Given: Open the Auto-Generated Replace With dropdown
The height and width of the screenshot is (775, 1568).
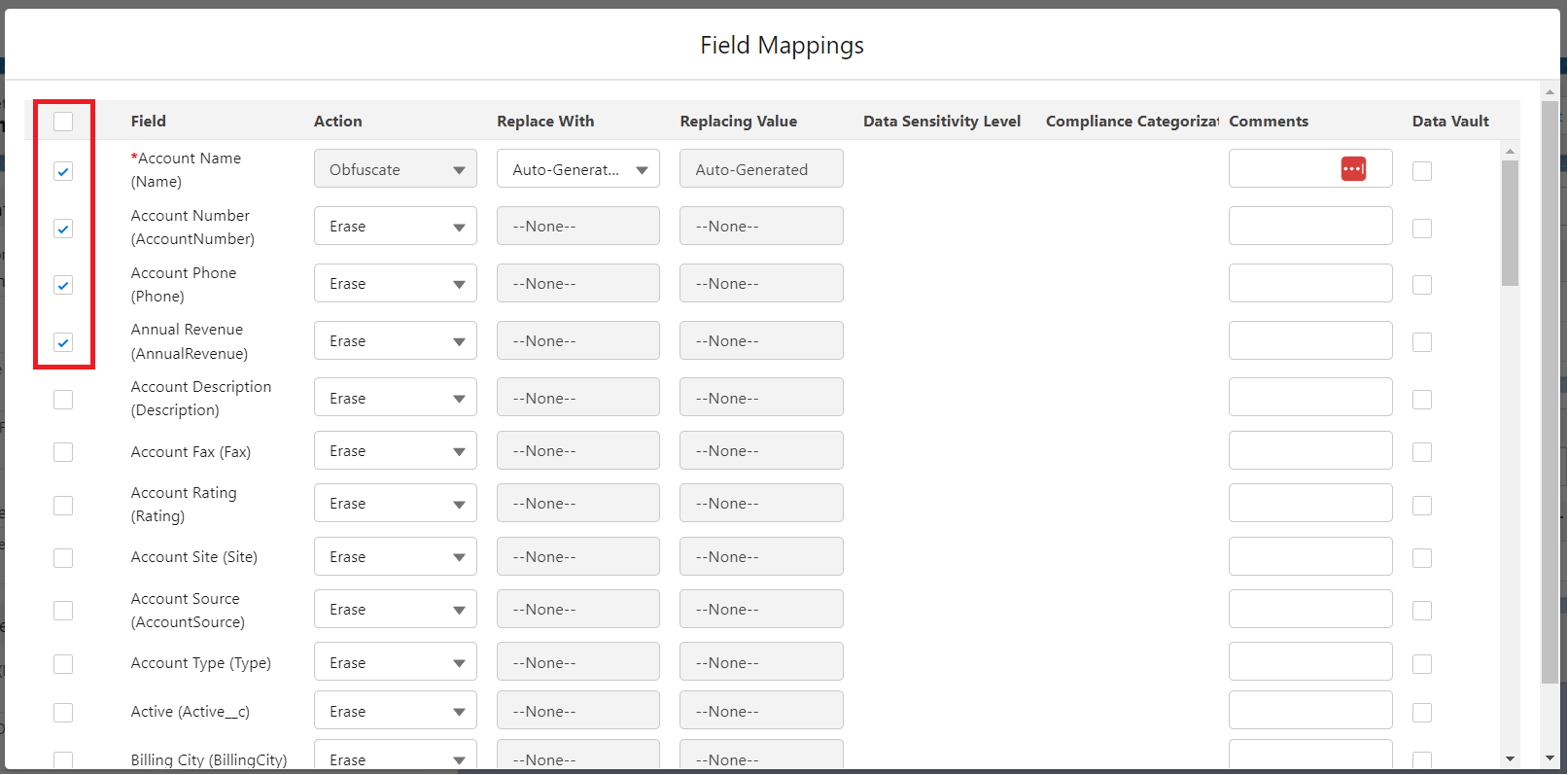Looking at the screenshot, I should [577, 169].
